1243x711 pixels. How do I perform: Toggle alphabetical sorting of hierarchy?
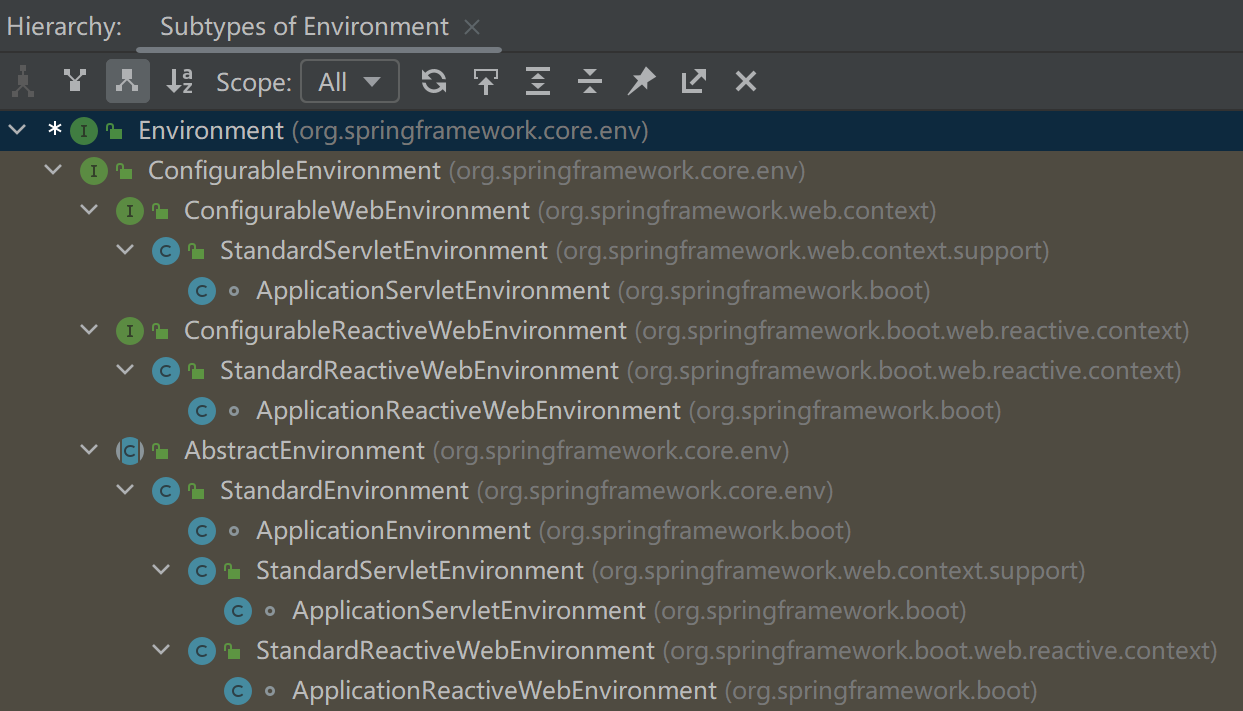[x=179, y=81]
